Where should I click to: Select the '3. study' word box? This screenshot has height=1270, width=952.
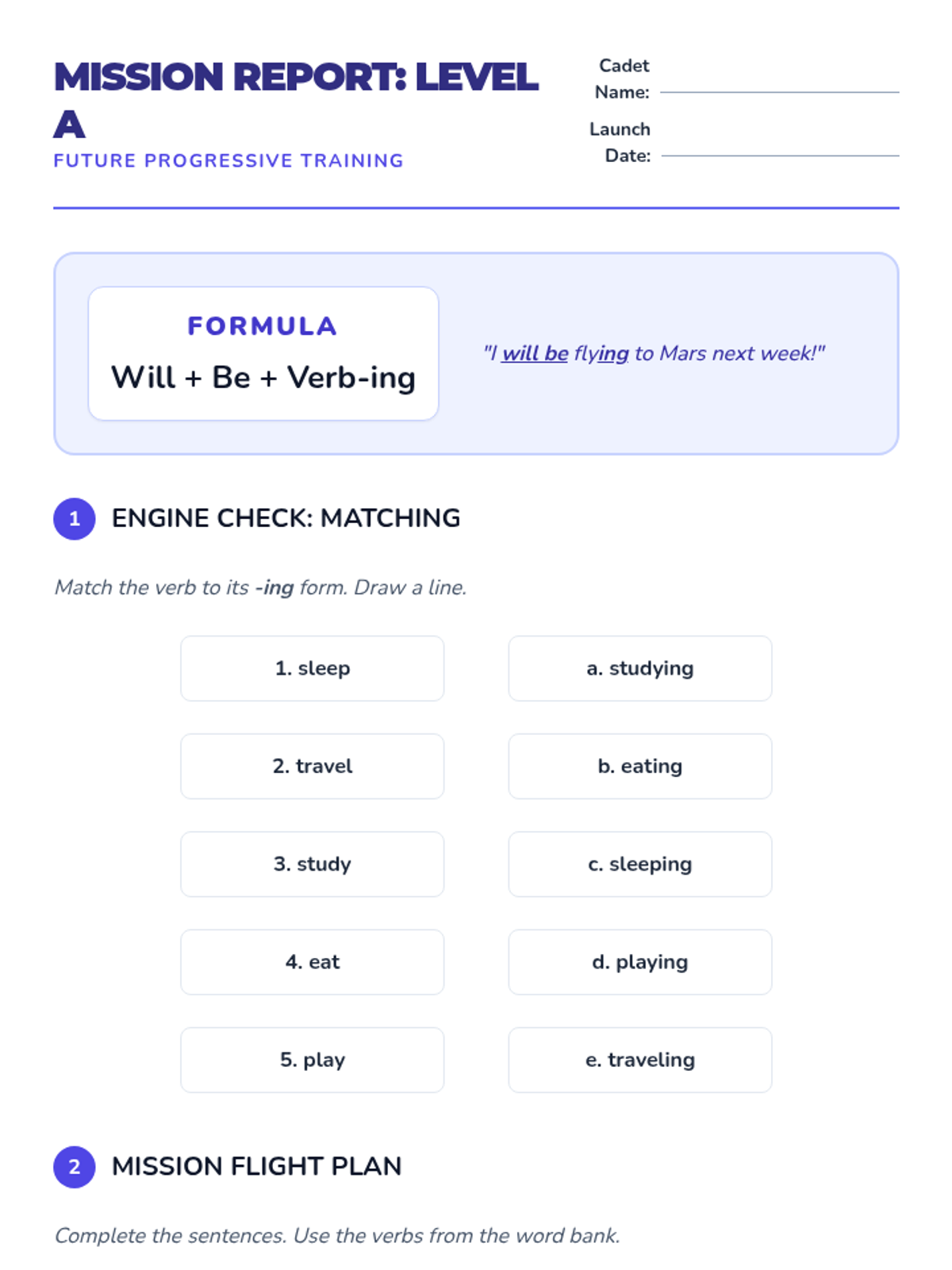click(312, 864)
